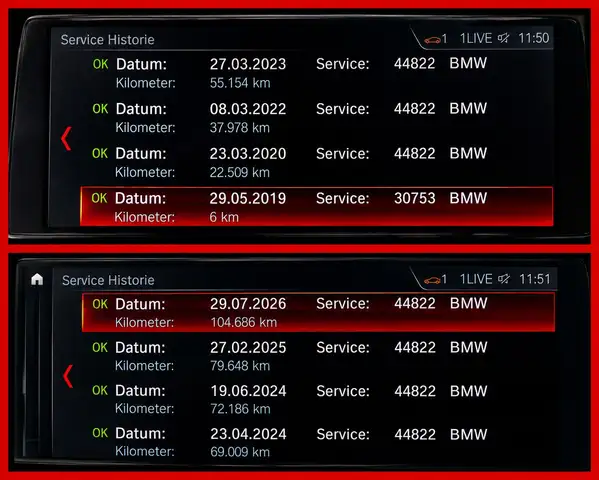Click Service Historie title in upper screen
Image resolution: width=599 pixels, height=480 pixels.
(107, 40)
